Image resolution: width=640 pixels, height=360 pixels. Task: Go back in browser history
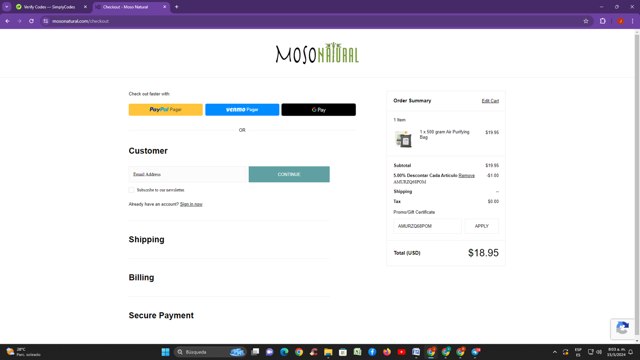pyautogui.click(x=7, y=21)
